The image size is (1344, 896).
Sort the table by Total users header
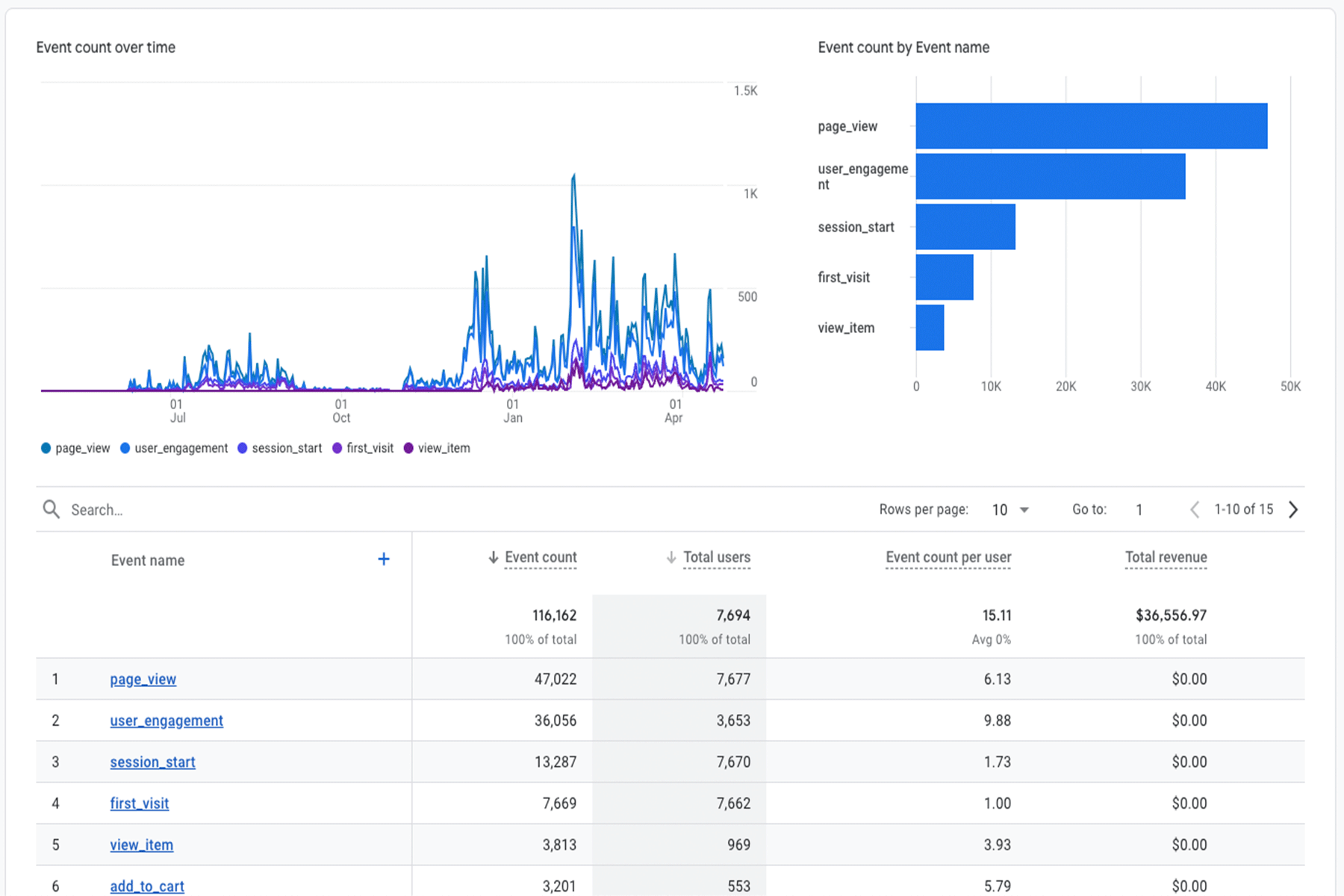pyautogui.click(x=717, y=557)
